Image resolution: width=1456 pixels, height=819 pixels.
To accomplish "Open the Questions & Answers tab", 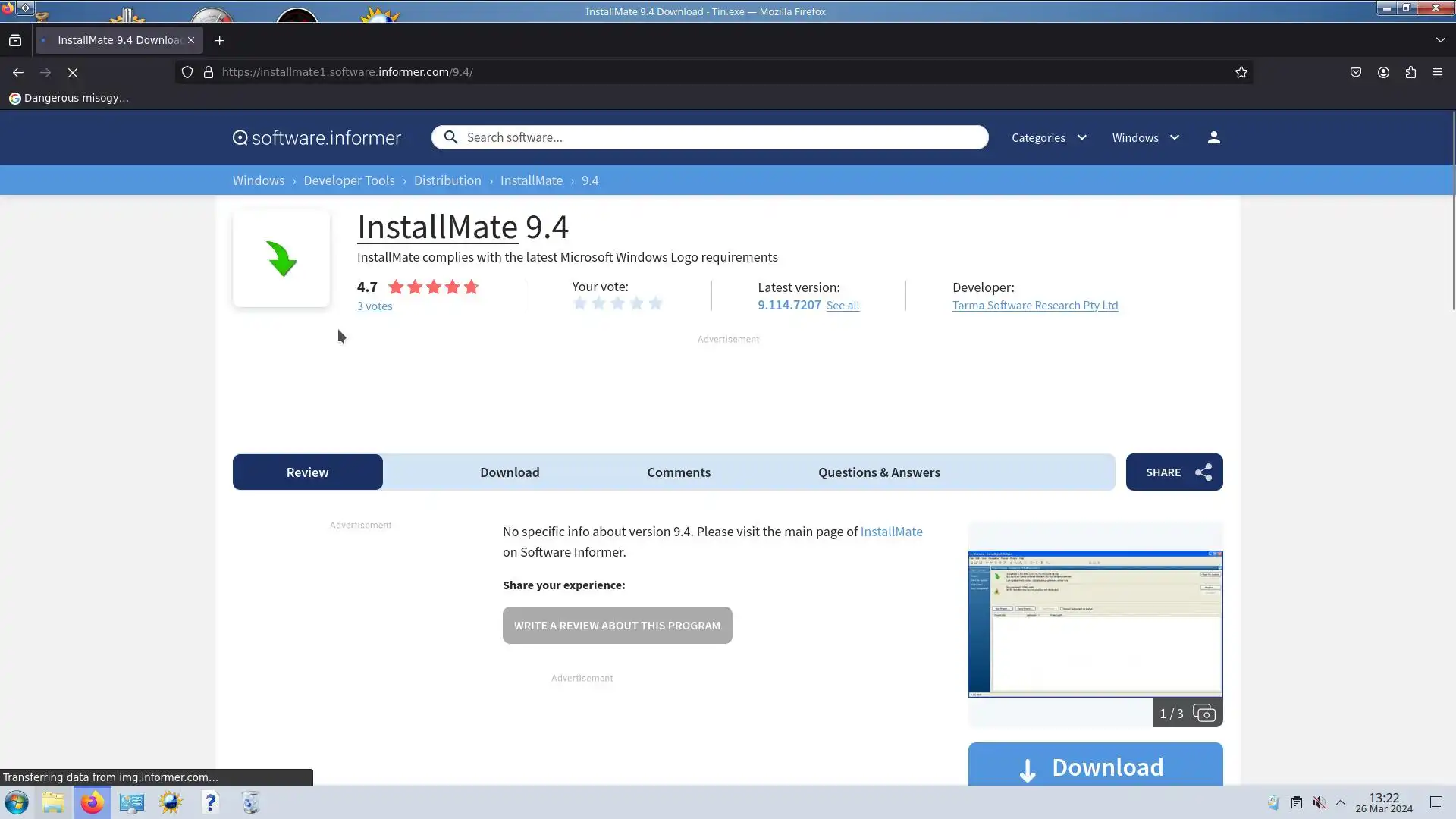I will [878, 472].
